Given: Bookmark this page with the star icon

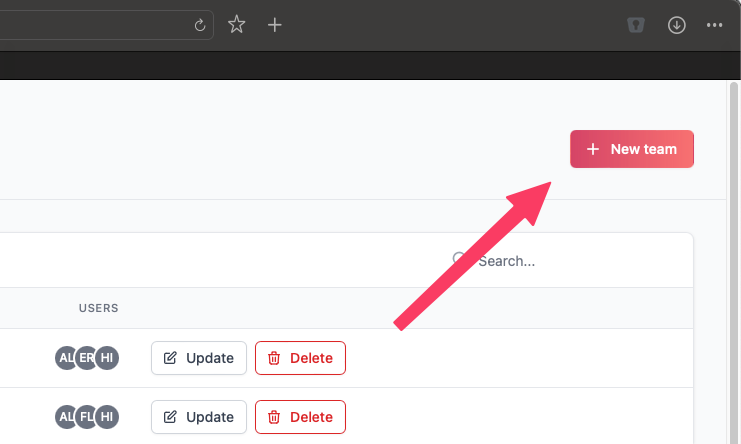Looking at the screenshot, I should pos(236,25).
